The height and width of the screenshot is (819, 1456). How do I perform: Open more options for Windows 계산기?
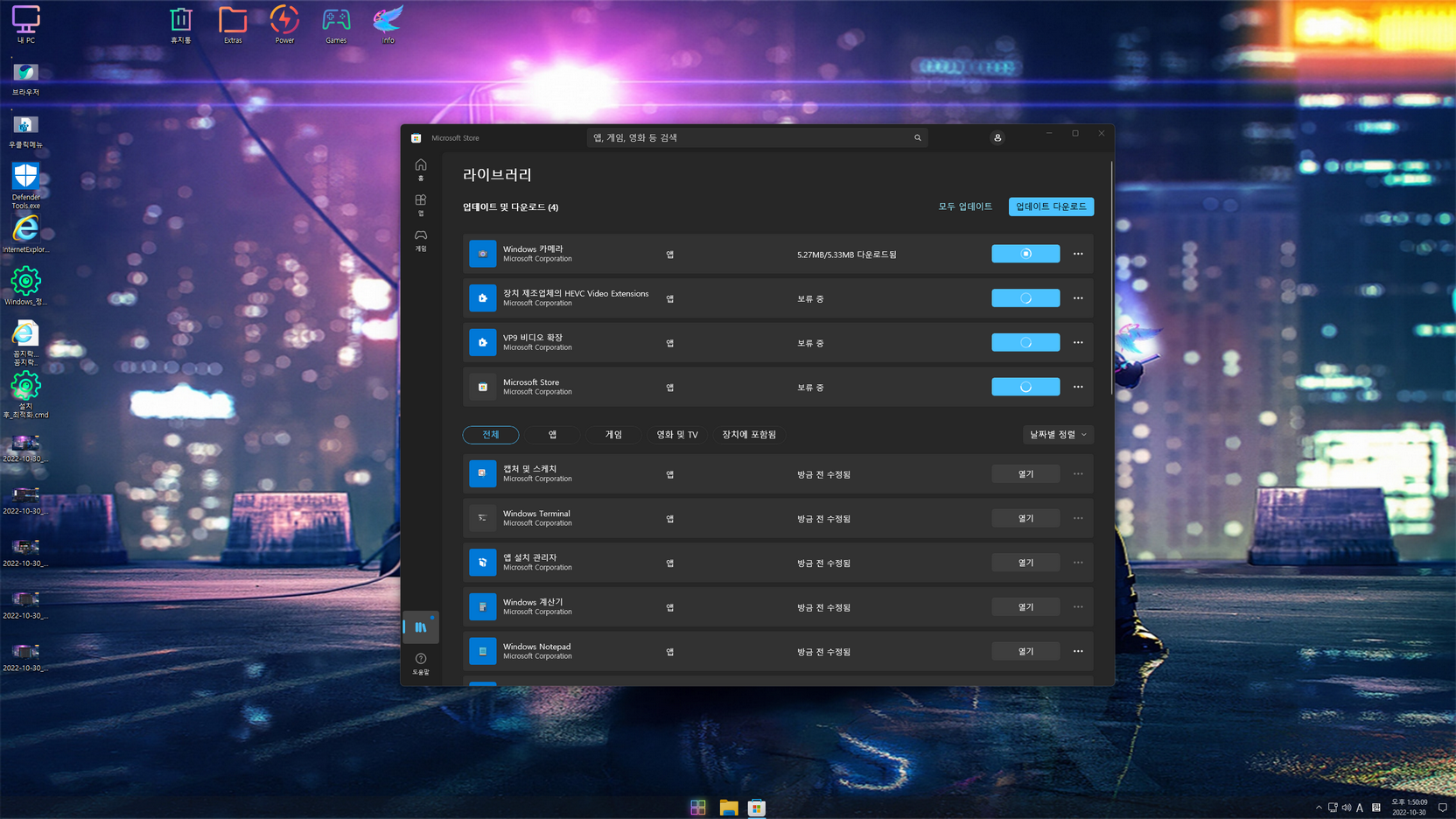pos(1078,606)
